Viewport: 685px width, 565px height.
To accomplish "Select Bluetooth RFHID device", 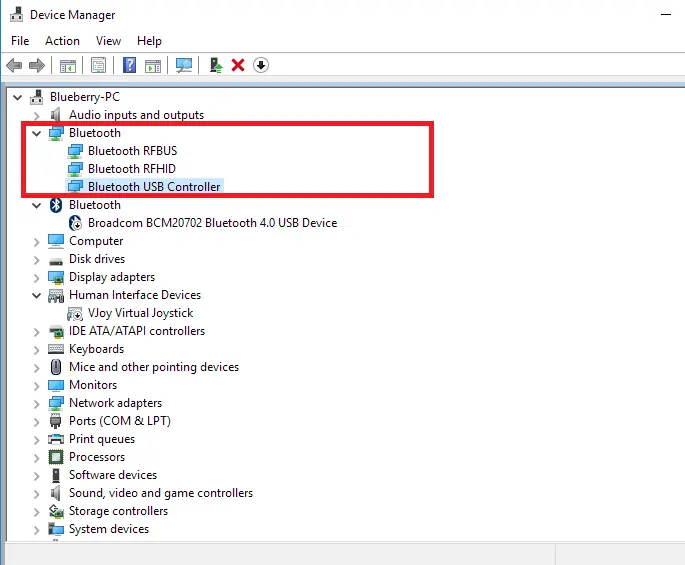I will [x=131, y=169].
